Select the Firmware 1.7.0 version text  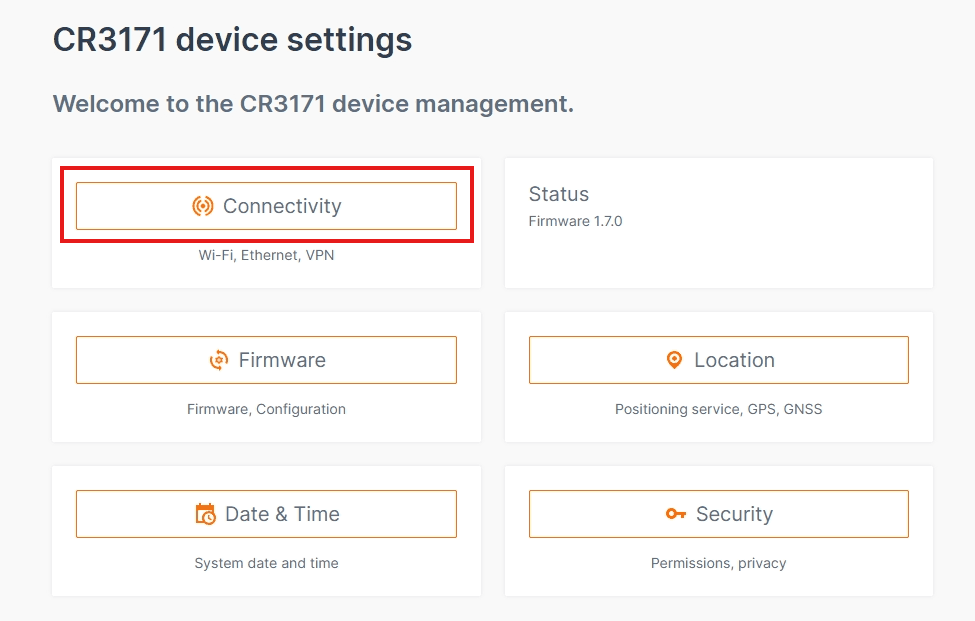575,221
